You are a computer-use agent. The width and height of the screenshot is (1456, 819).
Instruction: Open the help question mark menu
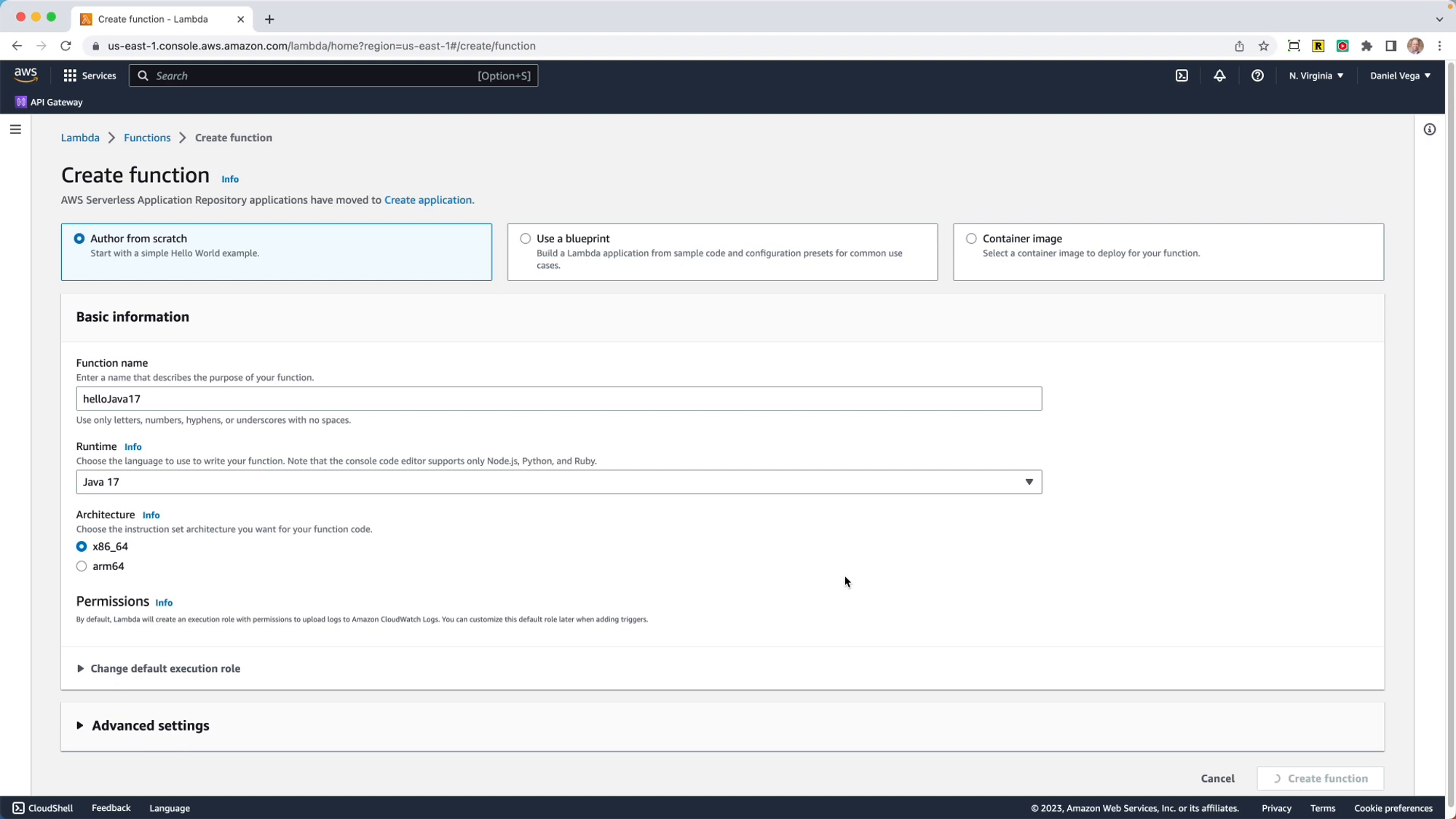(x=1257, y=76)
